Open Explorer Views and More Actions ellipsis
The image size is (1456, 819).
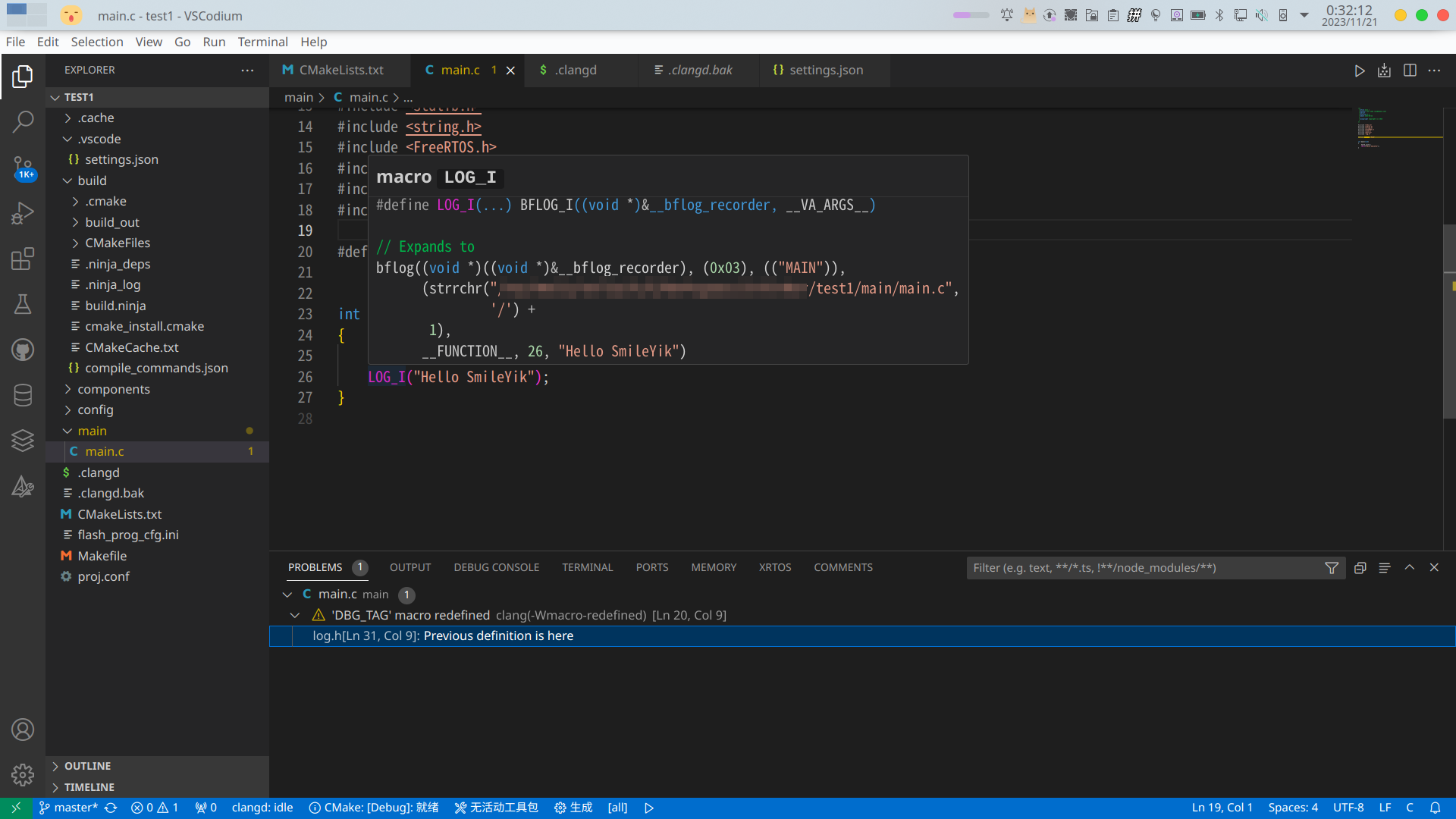247,71
